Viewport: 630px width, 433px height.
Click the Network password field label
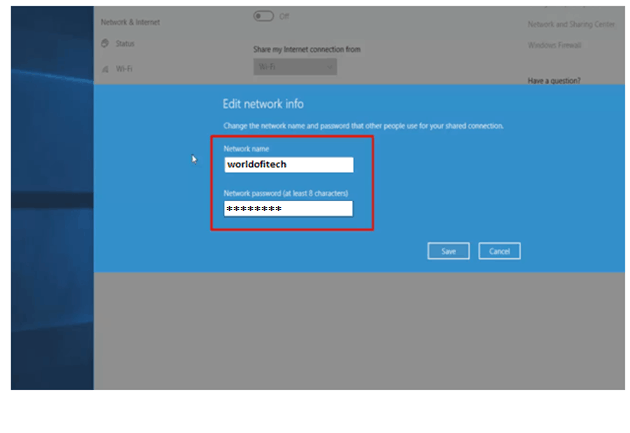tap(286, 193)
